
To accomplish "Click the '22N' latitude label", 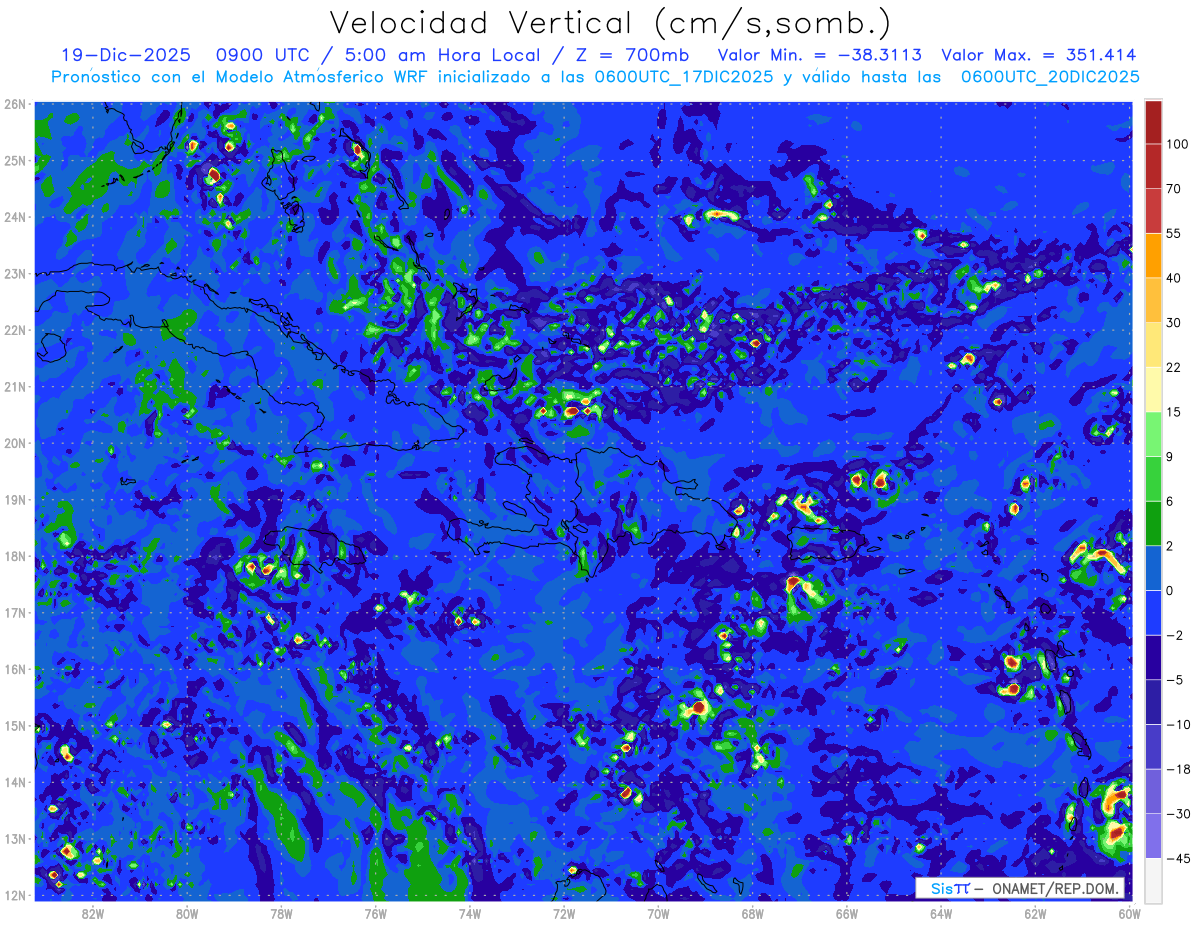I will (14, 330).
